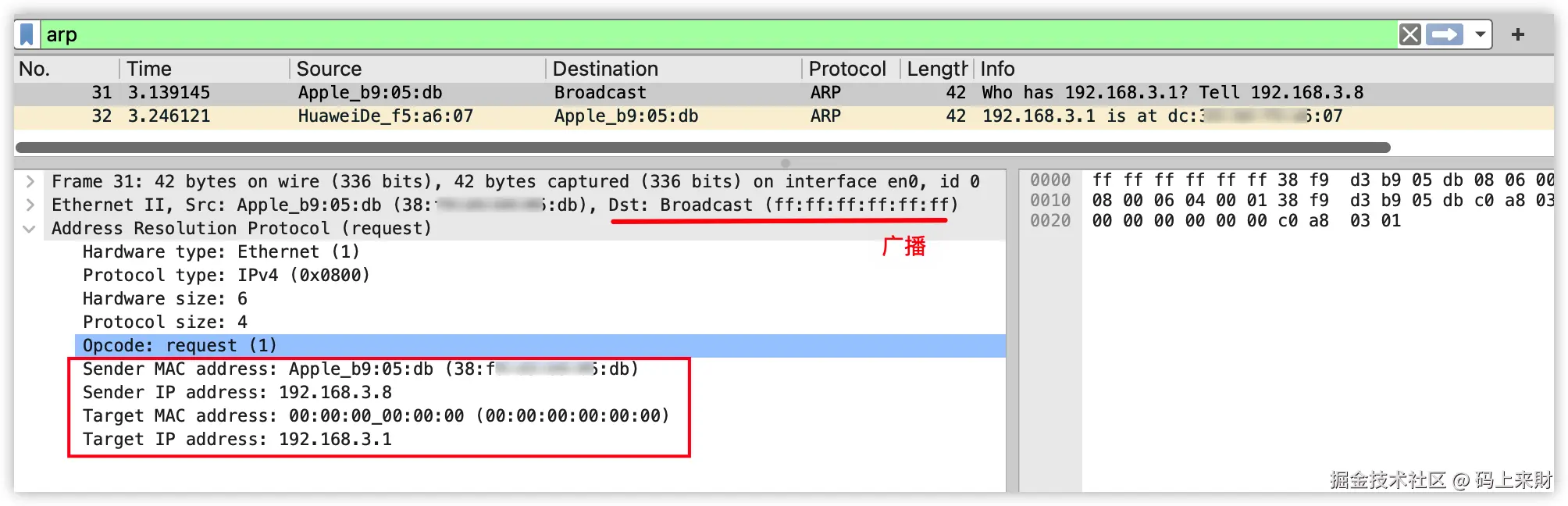This screenshot has width=1568, height=506.
Task: Click time 3.246121 cell
Action: pos(169,116)
